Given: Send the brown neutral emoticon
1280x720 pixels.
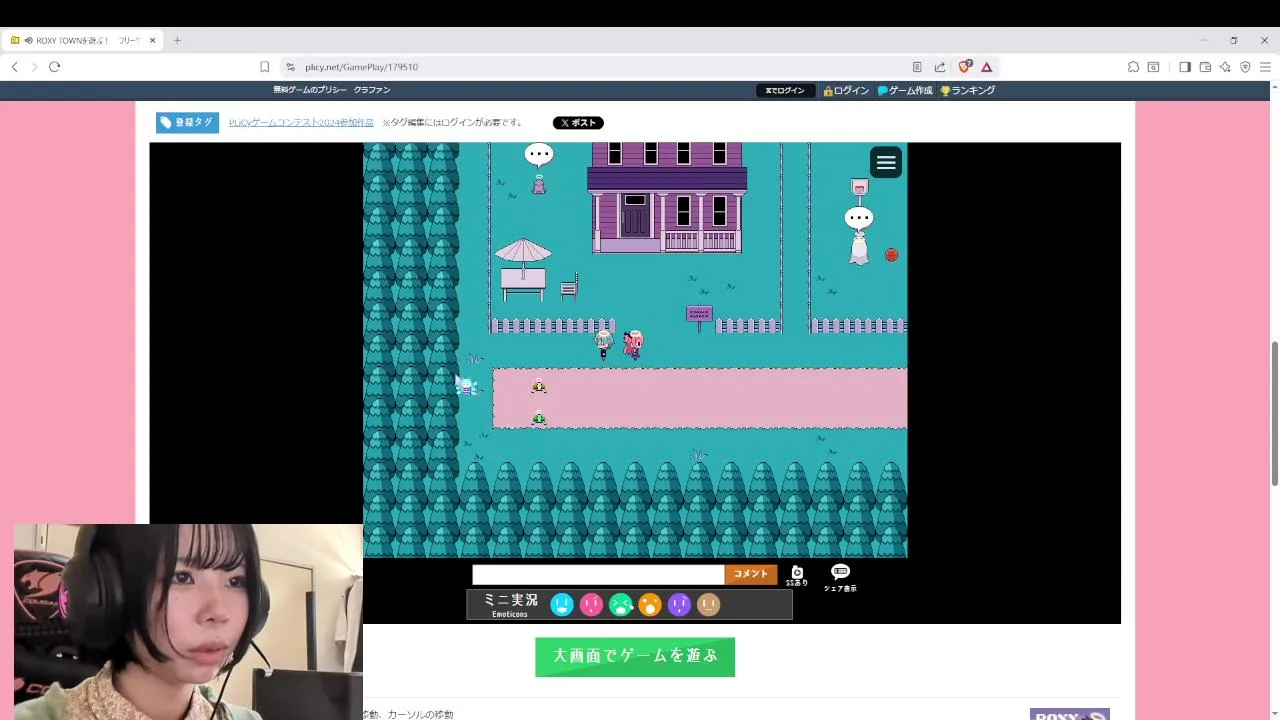Looking at the screenshot, I should [x=708, y=604].
